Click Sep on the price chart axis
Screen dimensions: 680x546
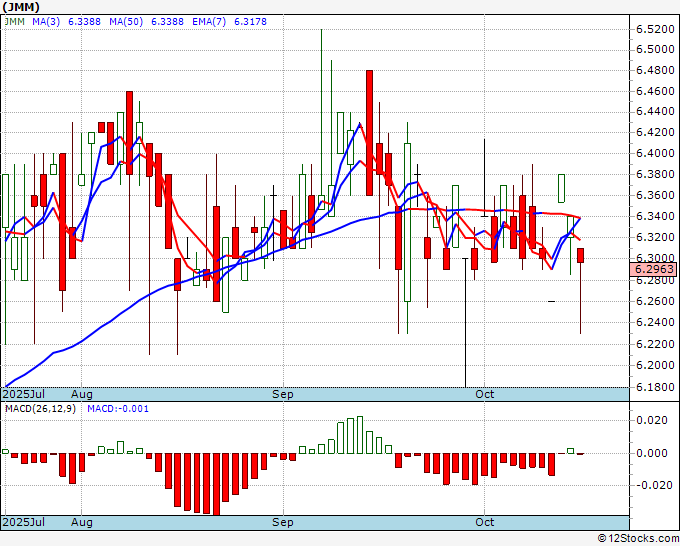coord(283,394)
